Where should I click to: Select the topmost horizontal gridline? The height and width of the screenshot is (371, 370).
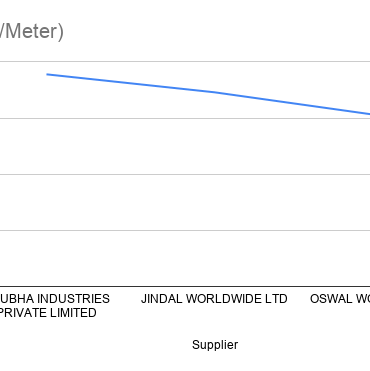[x=185, y=62]
